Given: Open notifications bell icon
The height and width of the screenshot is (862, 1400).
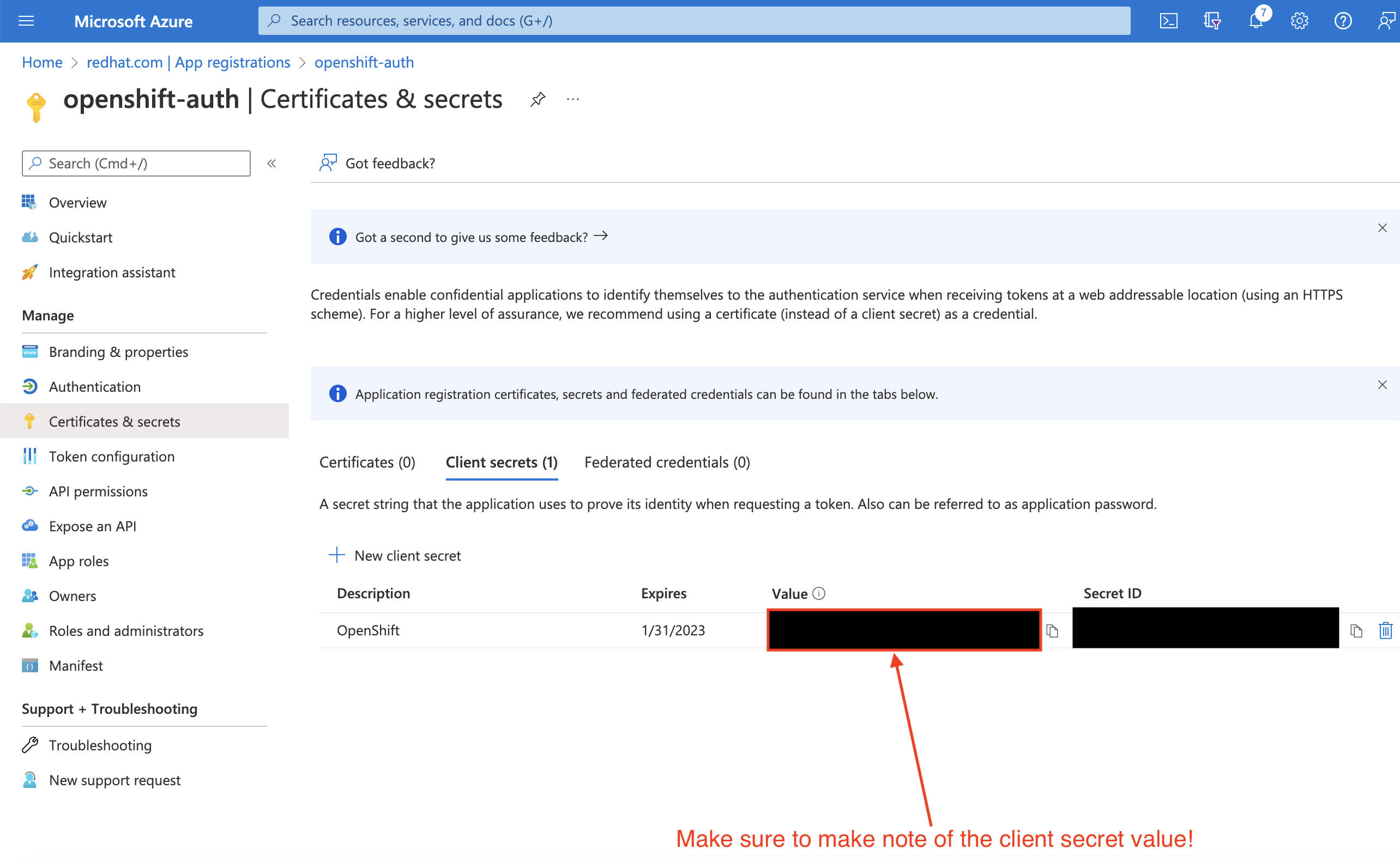Looking at the screenshot, I should click(1255, 21).
